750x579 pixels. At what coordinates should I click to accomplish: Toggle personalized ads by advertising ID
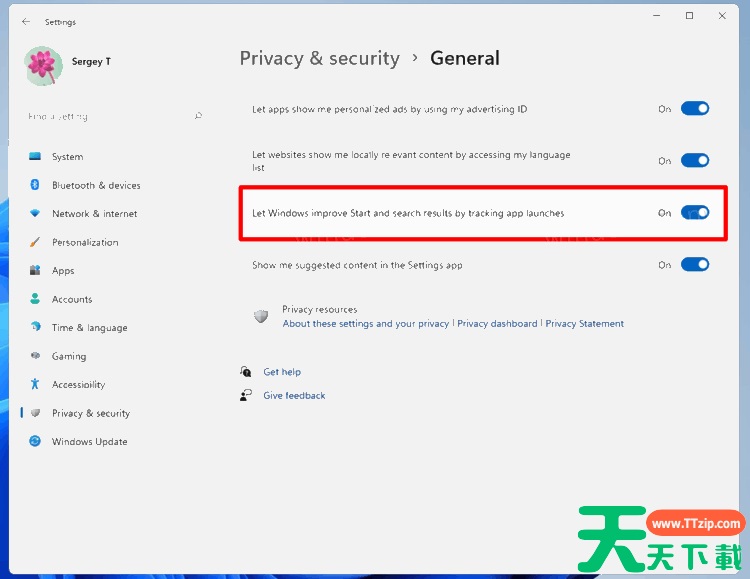pyautogui.click(x=695, y=109)
